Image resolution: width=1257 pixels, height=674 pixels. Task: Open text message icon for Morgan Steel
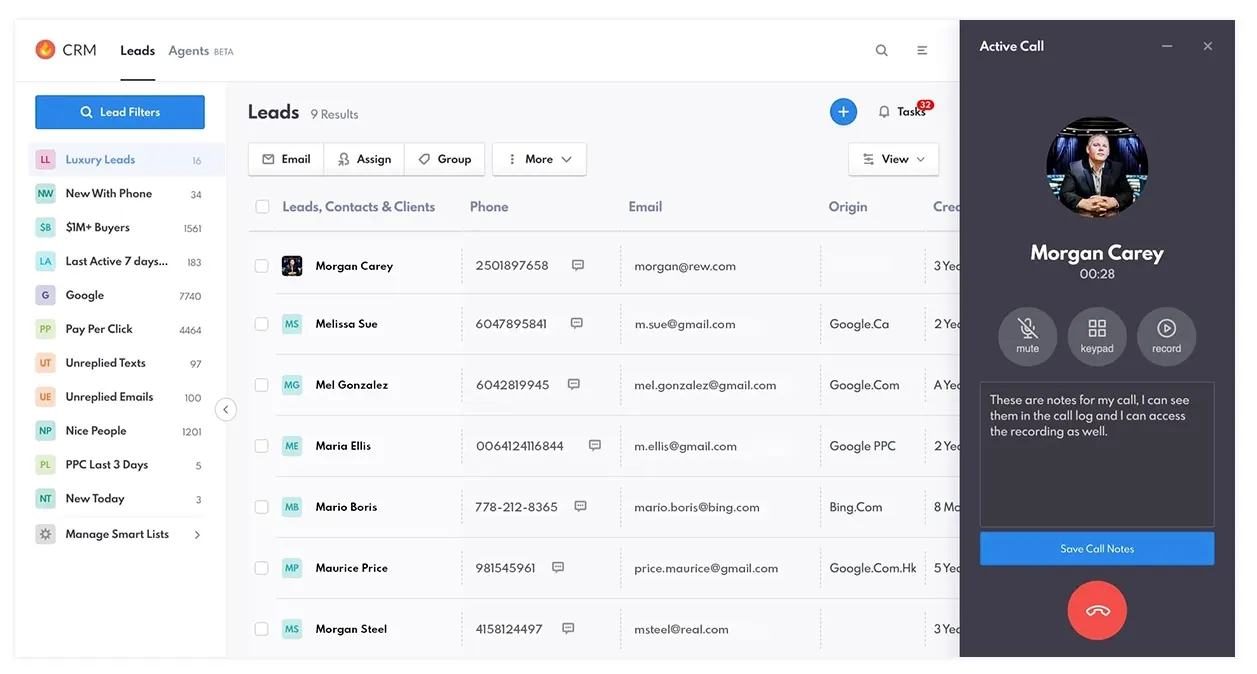pyautogui.click(x=568, y=629)
